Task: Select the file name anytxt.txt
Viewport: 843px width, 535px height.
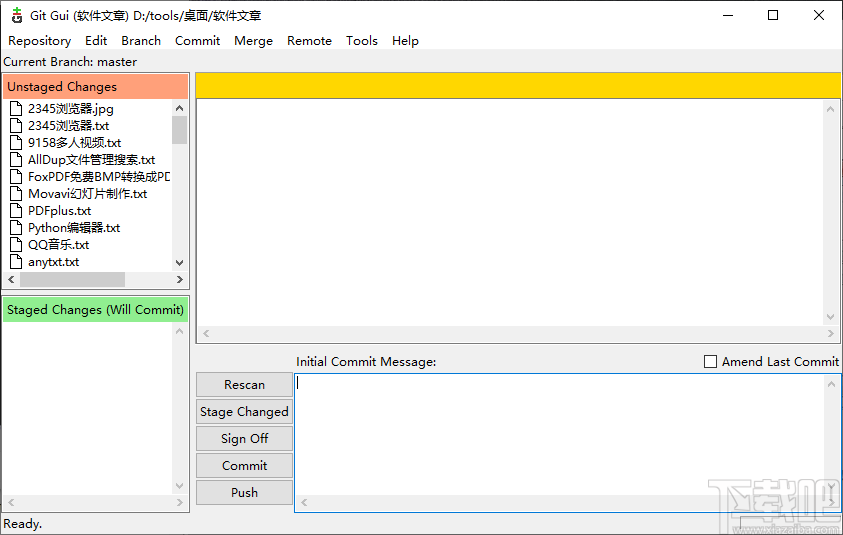Action: 53,262
